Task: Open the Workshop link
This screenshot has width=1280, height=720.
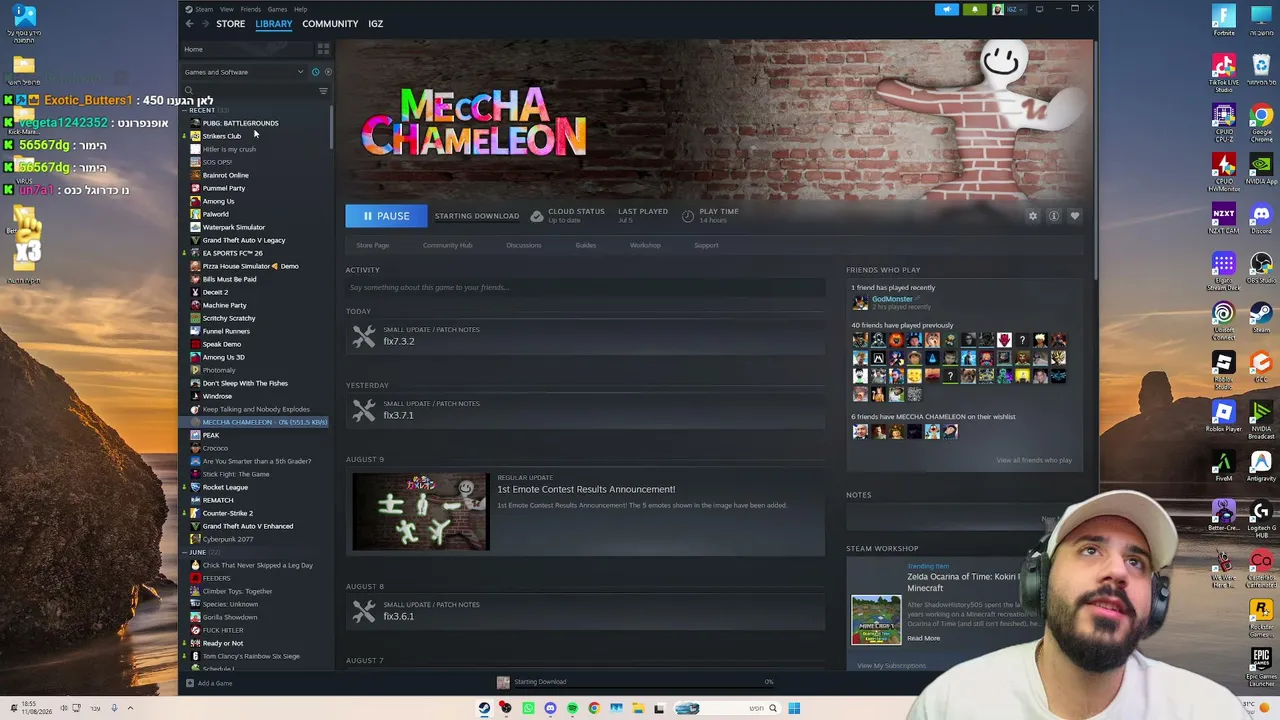Action: coord(645,245)
